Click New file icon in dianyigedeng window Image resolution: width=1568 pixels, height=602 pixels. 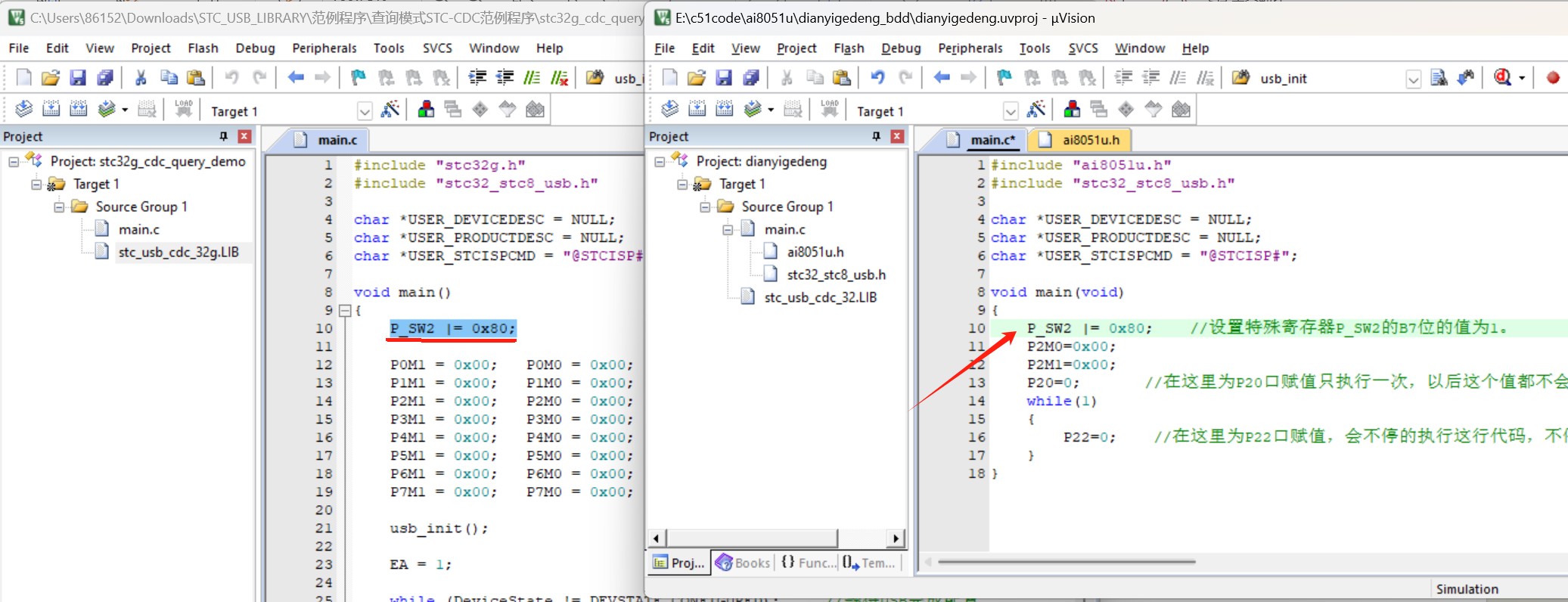[669, 78]
